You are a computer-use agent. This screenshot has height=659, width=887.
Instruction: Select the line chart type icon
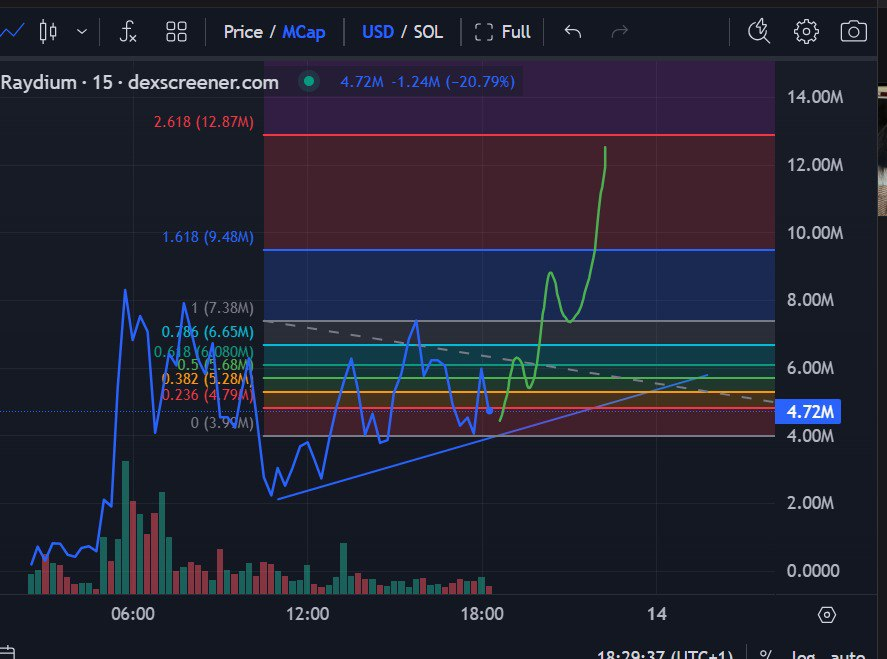tap(11, 32)
